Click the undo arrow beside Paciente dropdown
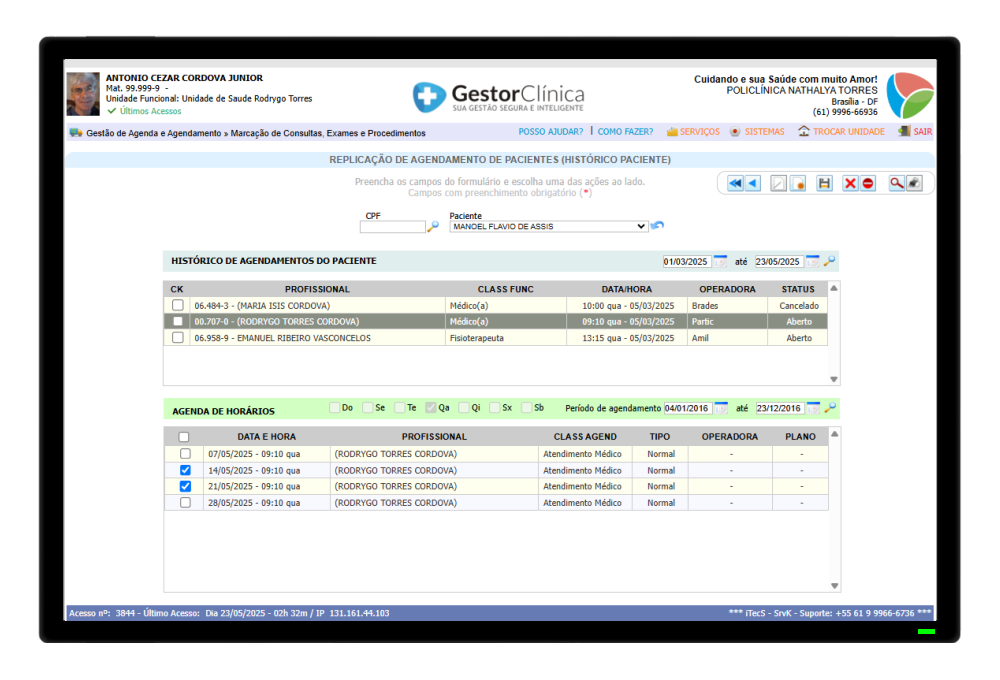Viewport: 1000px width, 680px height. pos(658,225)
